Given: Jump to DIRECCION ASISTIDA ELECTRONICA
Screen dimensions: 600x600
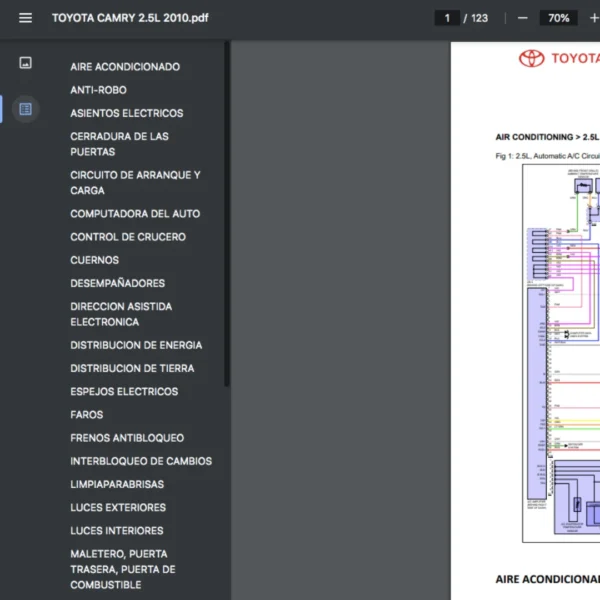Looking at the screenshot, I should point(121,315).
